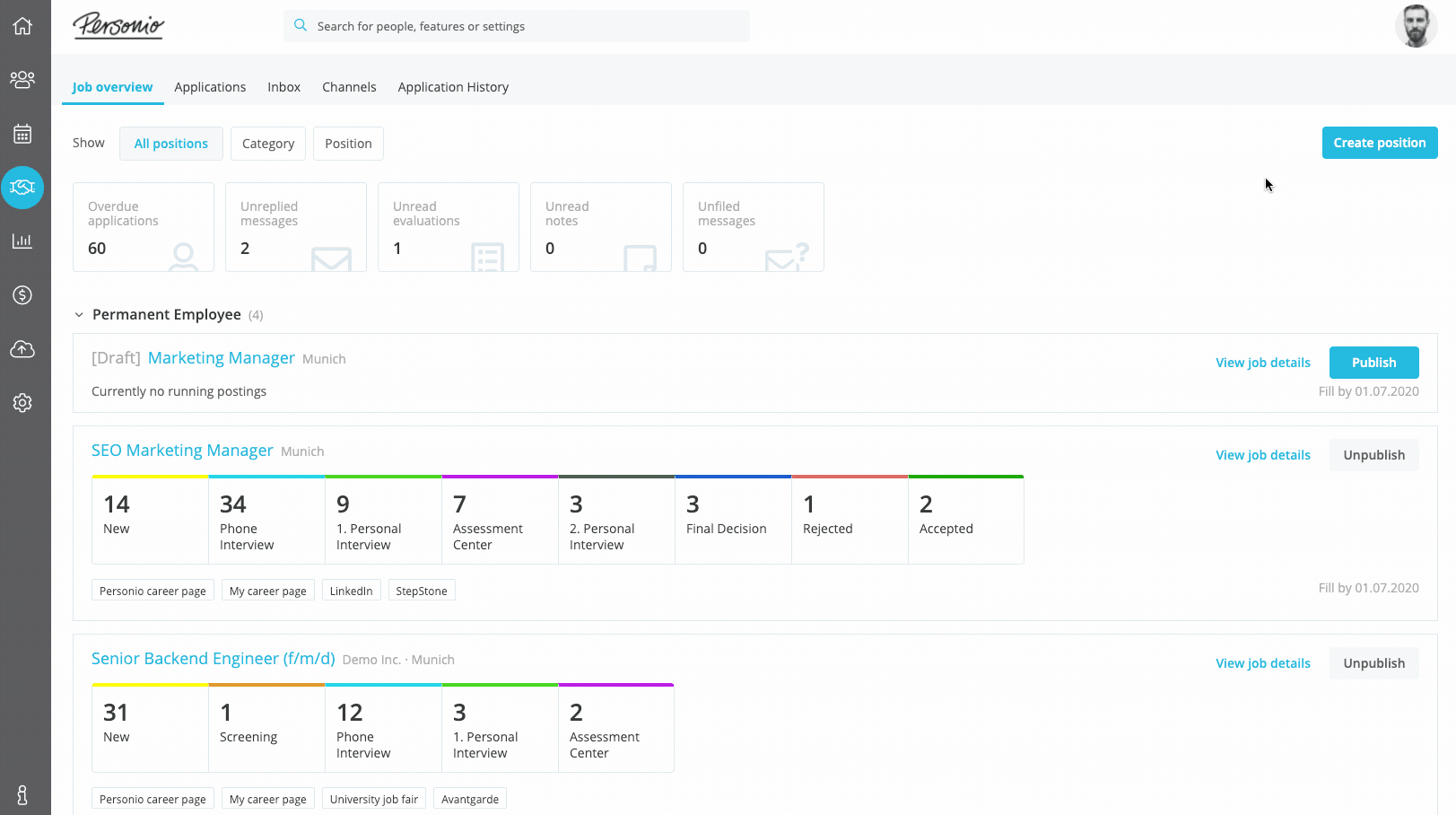Screen dimensions: 1456x815
Task: Select the All positions filter
Action: pyautogui.click(x=170, y=144)
